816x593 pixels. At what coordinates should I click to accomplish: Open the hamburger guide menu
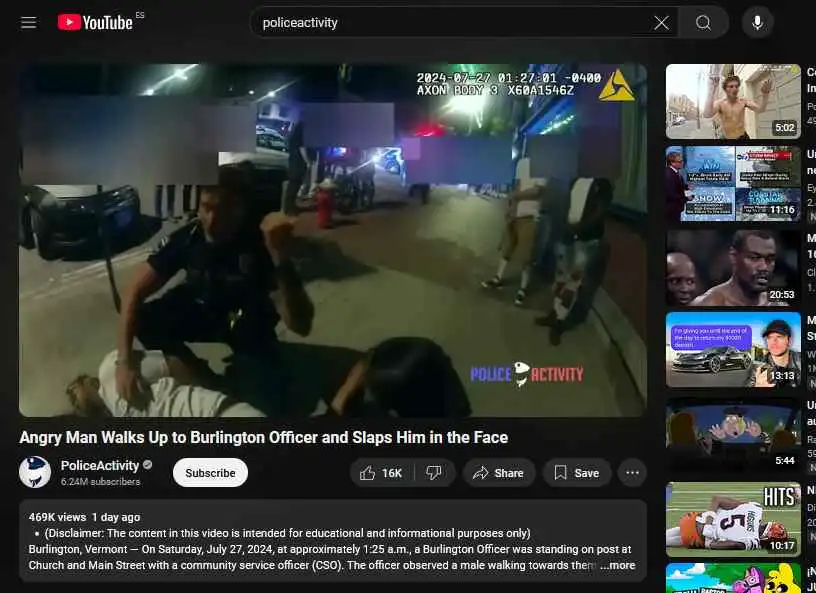[x=29, y=23]
